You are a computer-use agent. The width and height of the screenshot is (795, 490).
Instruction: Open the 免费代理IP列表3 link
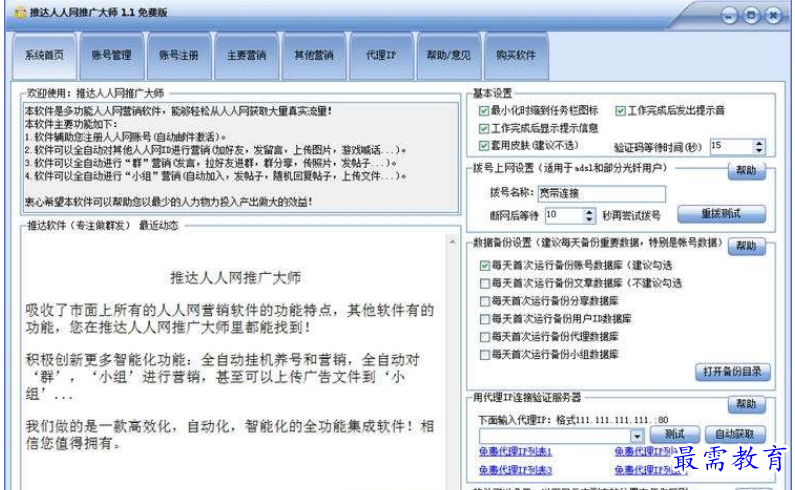point(515,470)
